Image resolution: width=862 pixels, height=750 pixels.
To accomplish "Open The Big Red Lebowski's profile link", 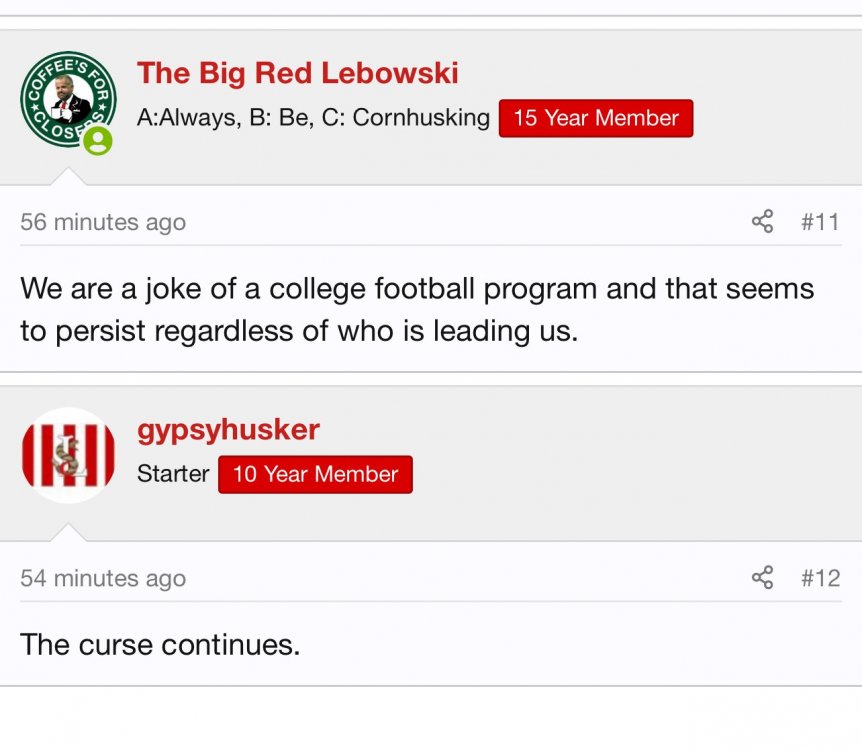I will [297, 73].
